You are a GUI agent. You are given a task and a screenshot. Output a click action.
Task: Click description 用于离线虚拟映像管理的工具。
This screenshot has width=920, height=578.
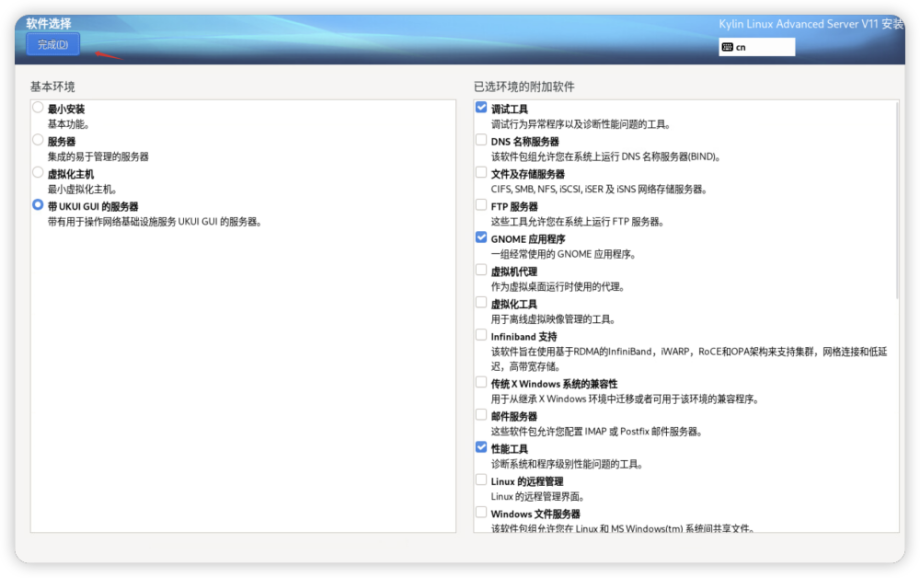click(x=553, y=319)
